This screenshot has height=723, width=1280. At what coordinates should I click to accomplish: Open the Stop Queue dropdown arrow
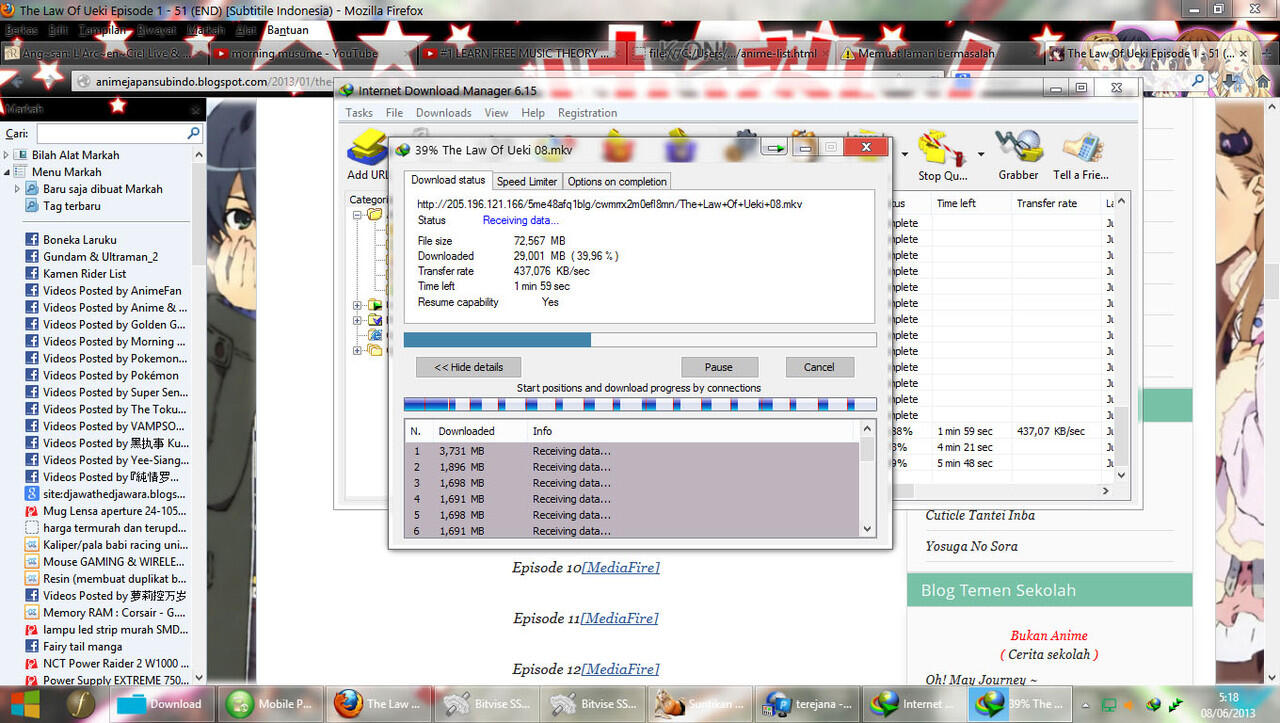click(981, 154)
